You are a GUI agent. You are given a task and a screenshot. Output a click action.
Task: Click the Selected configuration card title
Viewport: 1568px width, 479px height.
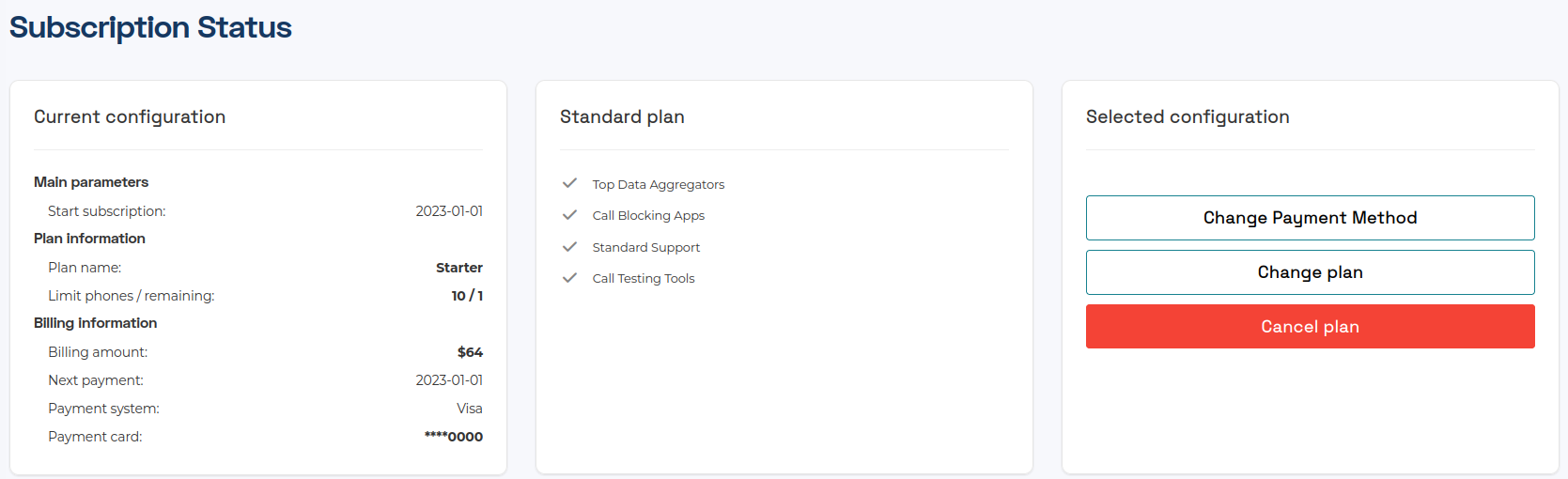click(1188, 116)
